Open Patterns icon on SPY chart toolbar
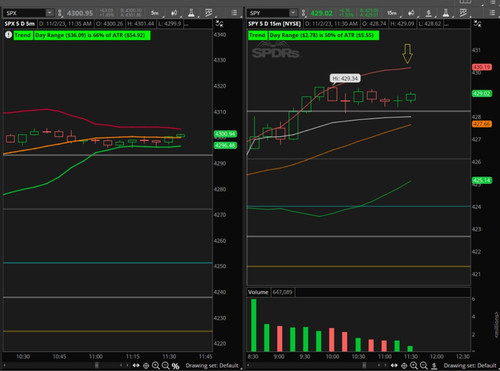 tap(463, 13)
